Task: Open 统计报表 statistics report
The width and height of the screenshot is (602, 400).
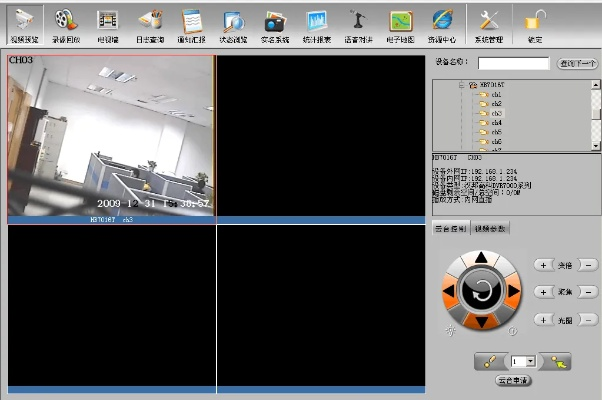Action: click(317, 25)
